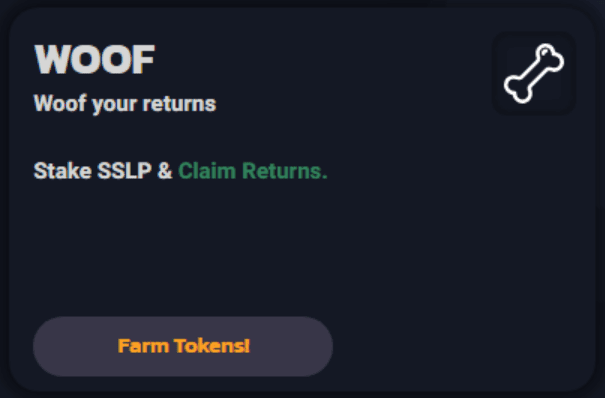
Task: Click the word Farm on the pill button
Action: (143, 346)
